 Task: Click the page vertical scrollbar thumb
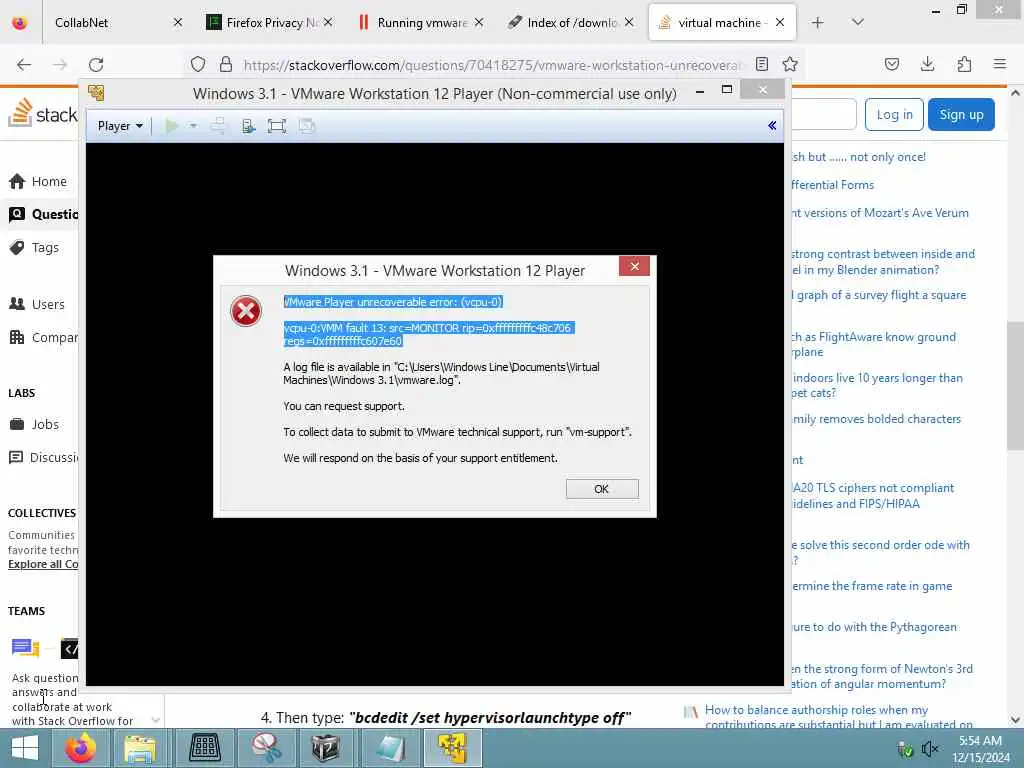pyautogui.click(x=1015, y=385)
